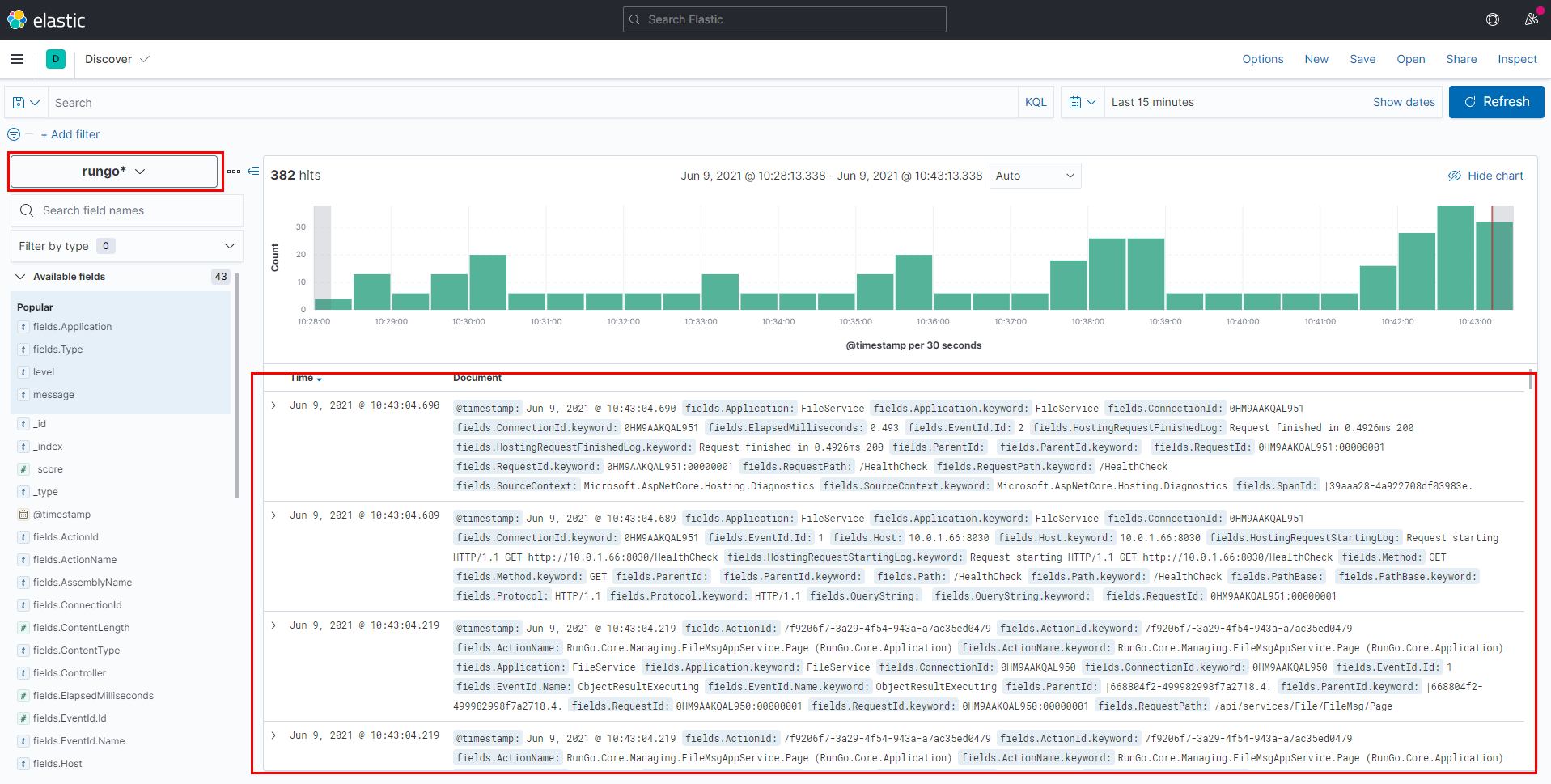Open the calendar icon for date selection
This screenshot has width=1551, height=784.
(x=1082, y=101)
